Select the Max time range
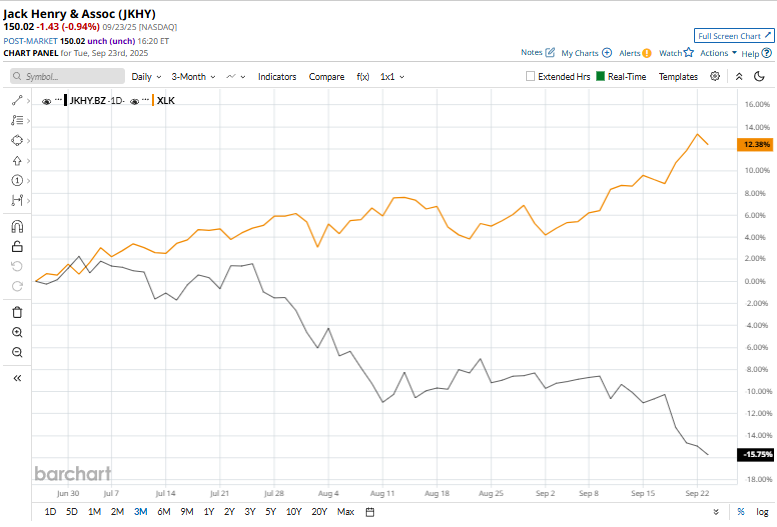Screen dimensions: 777x527 tap(345, 512)
